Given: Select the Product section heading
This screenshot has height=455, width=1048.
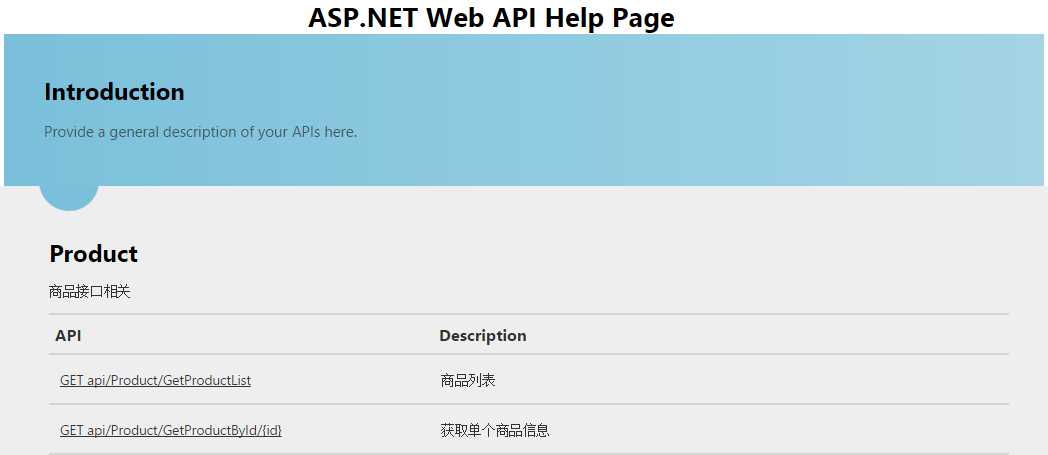Looking at the screenshot, I should 93,254.
